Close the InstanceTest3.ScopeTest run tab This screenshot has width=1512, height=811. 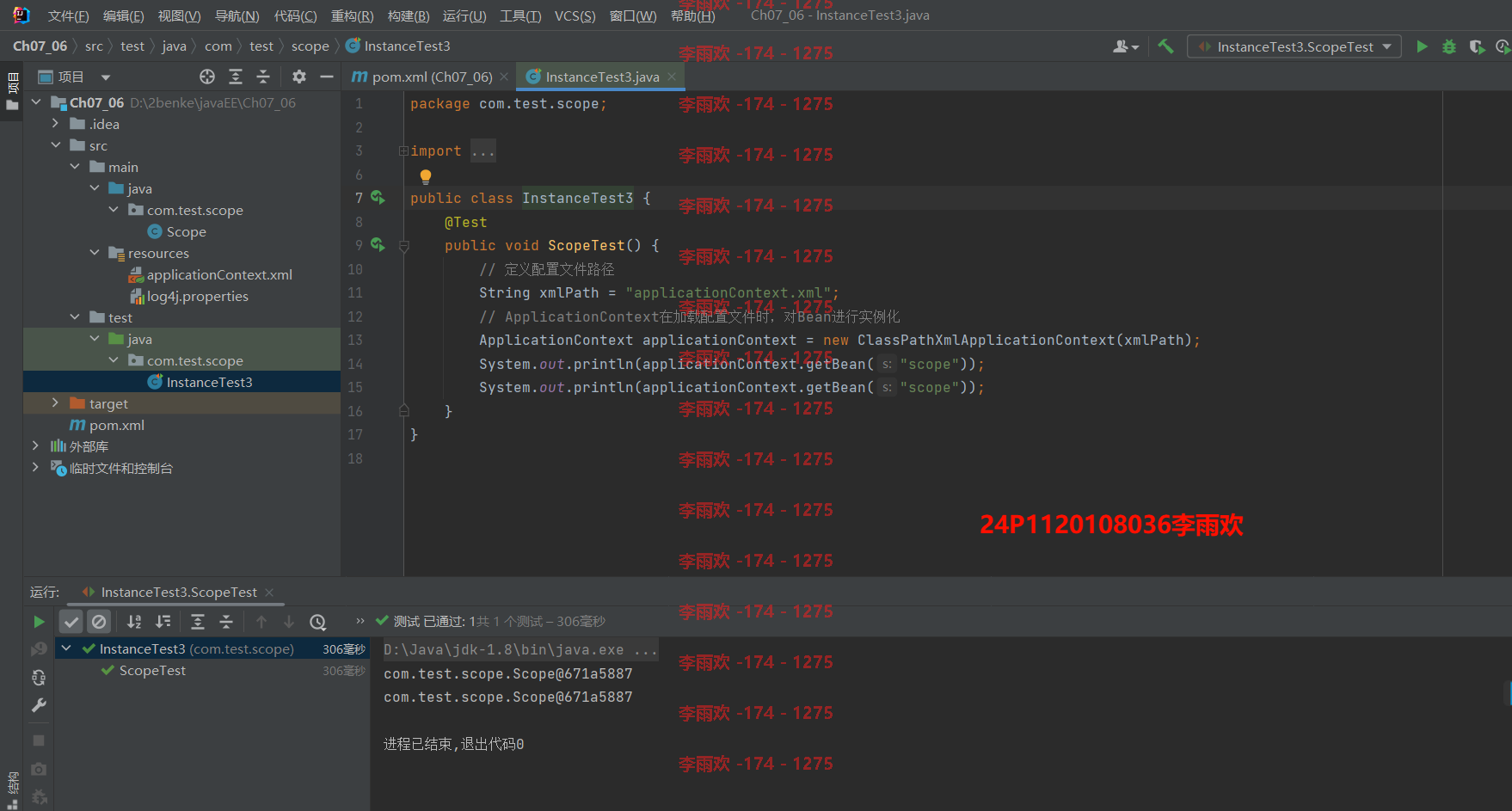269,592
